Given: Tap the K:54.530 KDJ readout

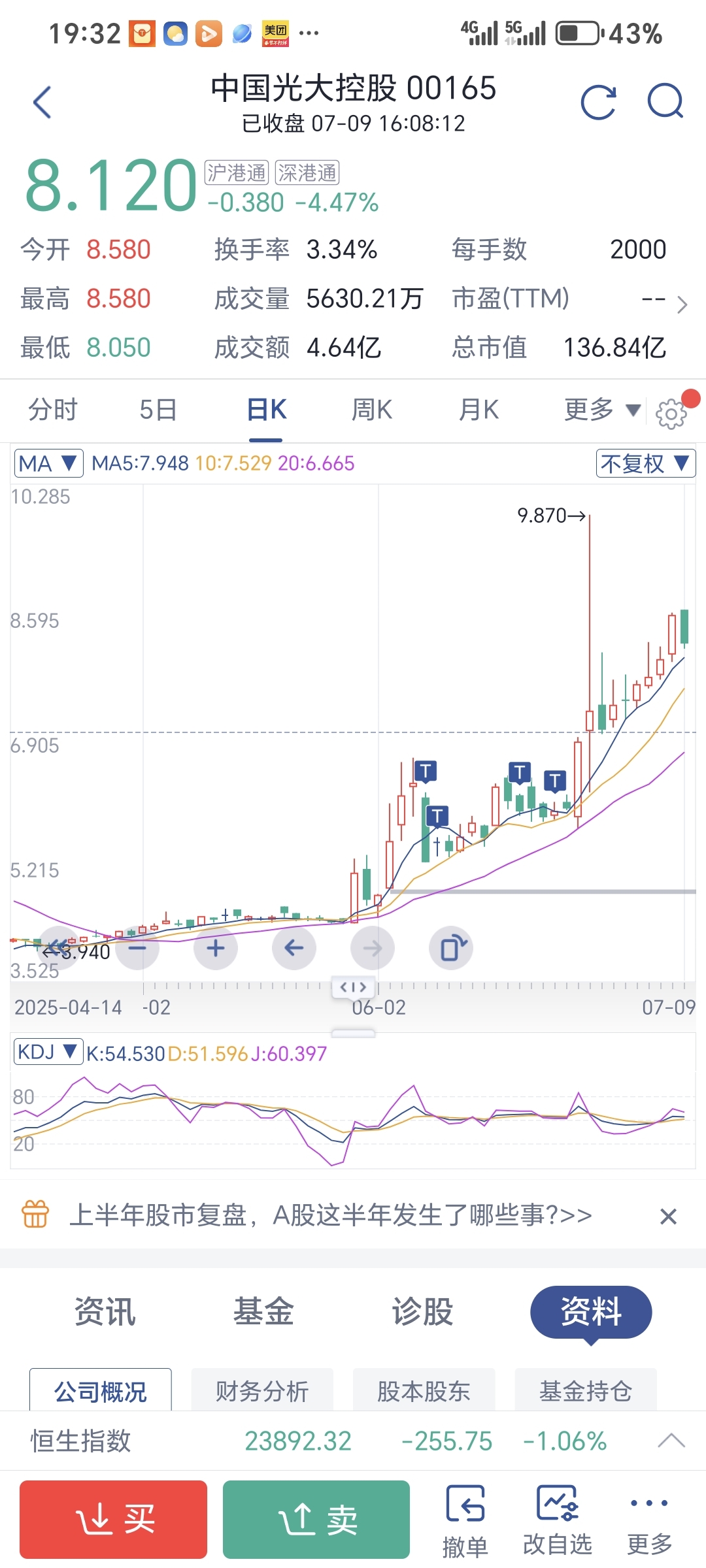Looking at the screenshot, I should point(126,1054).
